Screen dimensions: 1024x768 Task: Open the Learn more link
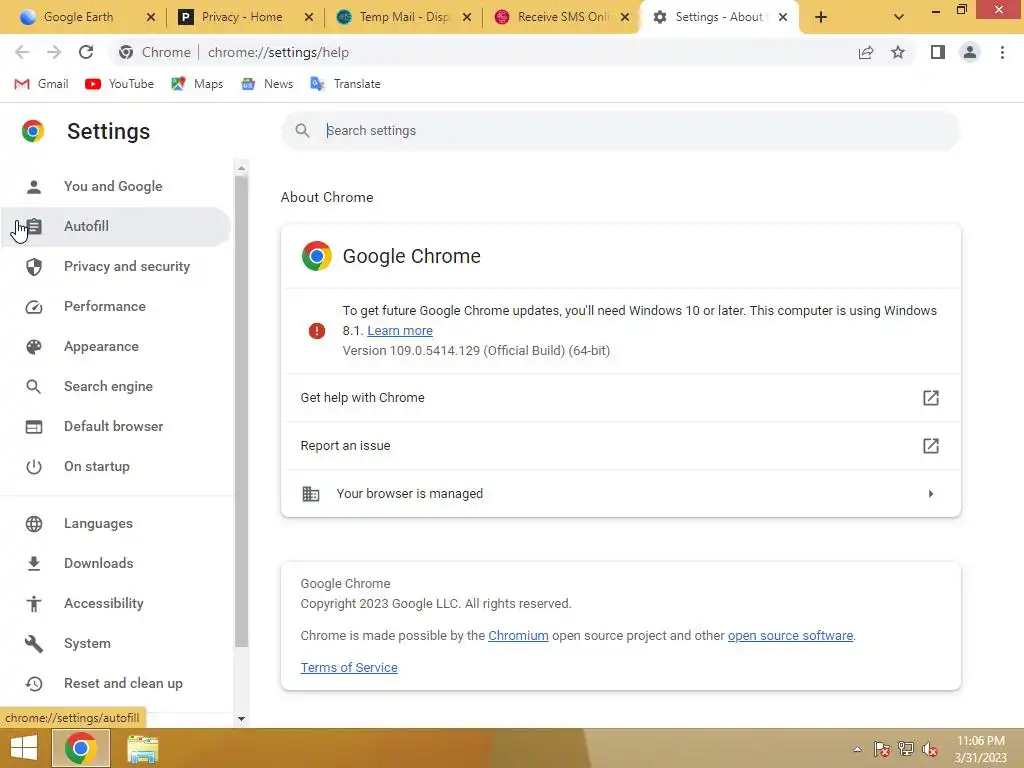coord(400,330)
